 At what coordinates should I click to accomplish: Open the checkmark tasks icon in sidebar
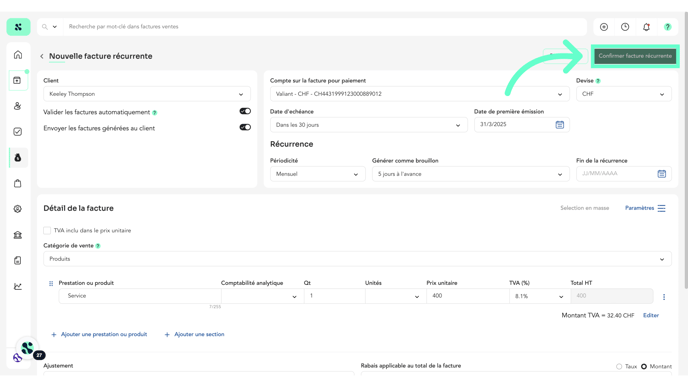pos(18,132)
